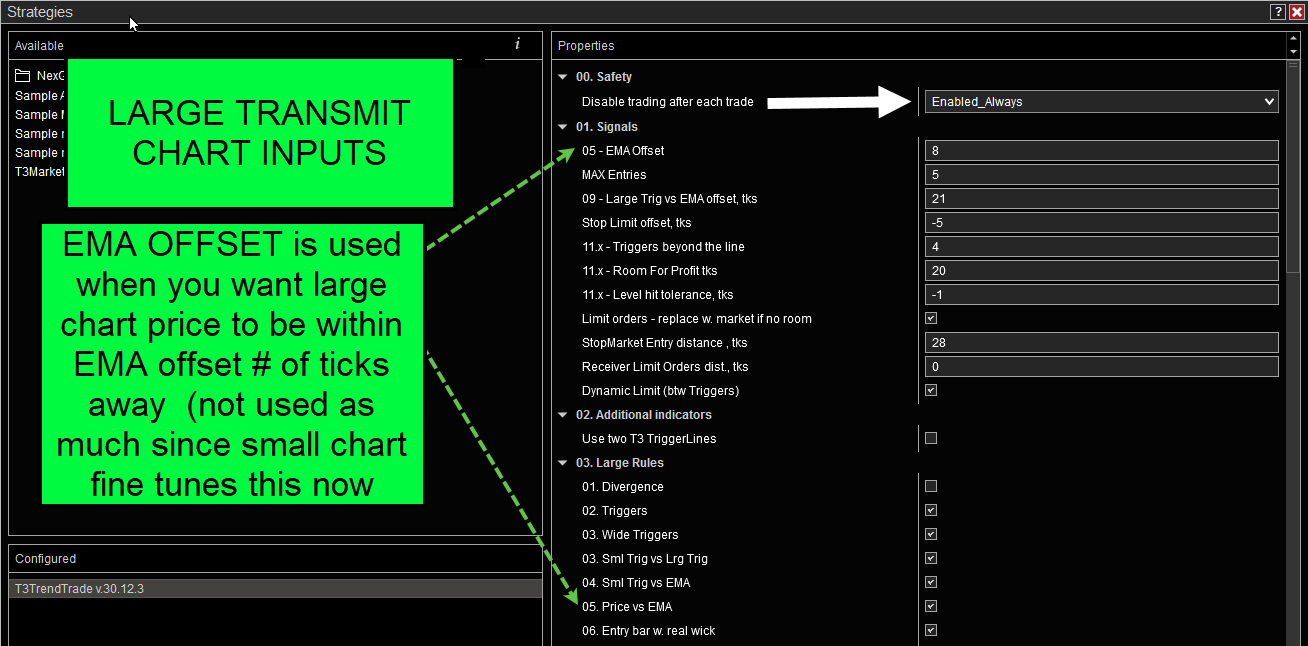Collapse 02. Additional indicators section
This screenshot has height=646, width=1308.
click(563, 415)
